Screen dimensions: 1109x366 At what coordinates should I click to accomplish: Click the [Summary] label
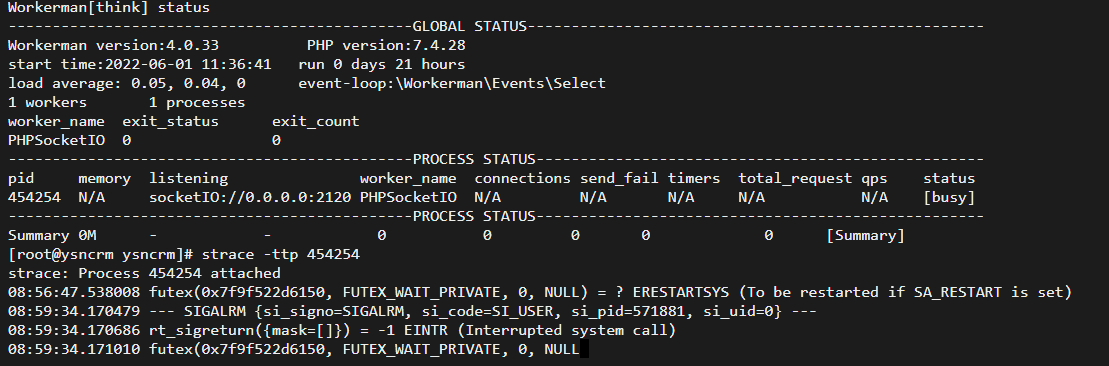point(866,236)
